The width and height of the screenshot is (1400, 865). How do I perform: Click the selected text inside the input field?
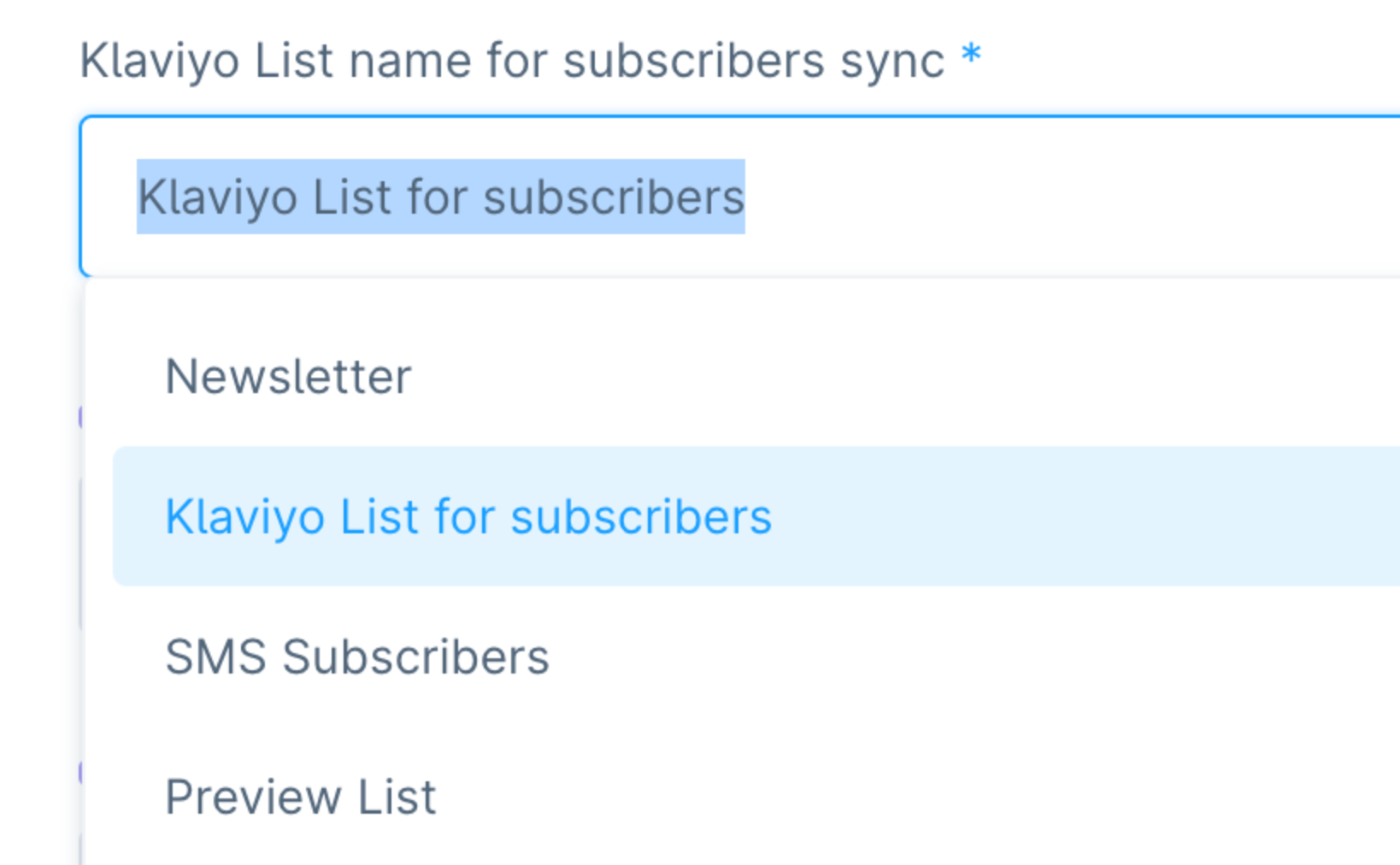coord(440,197)
